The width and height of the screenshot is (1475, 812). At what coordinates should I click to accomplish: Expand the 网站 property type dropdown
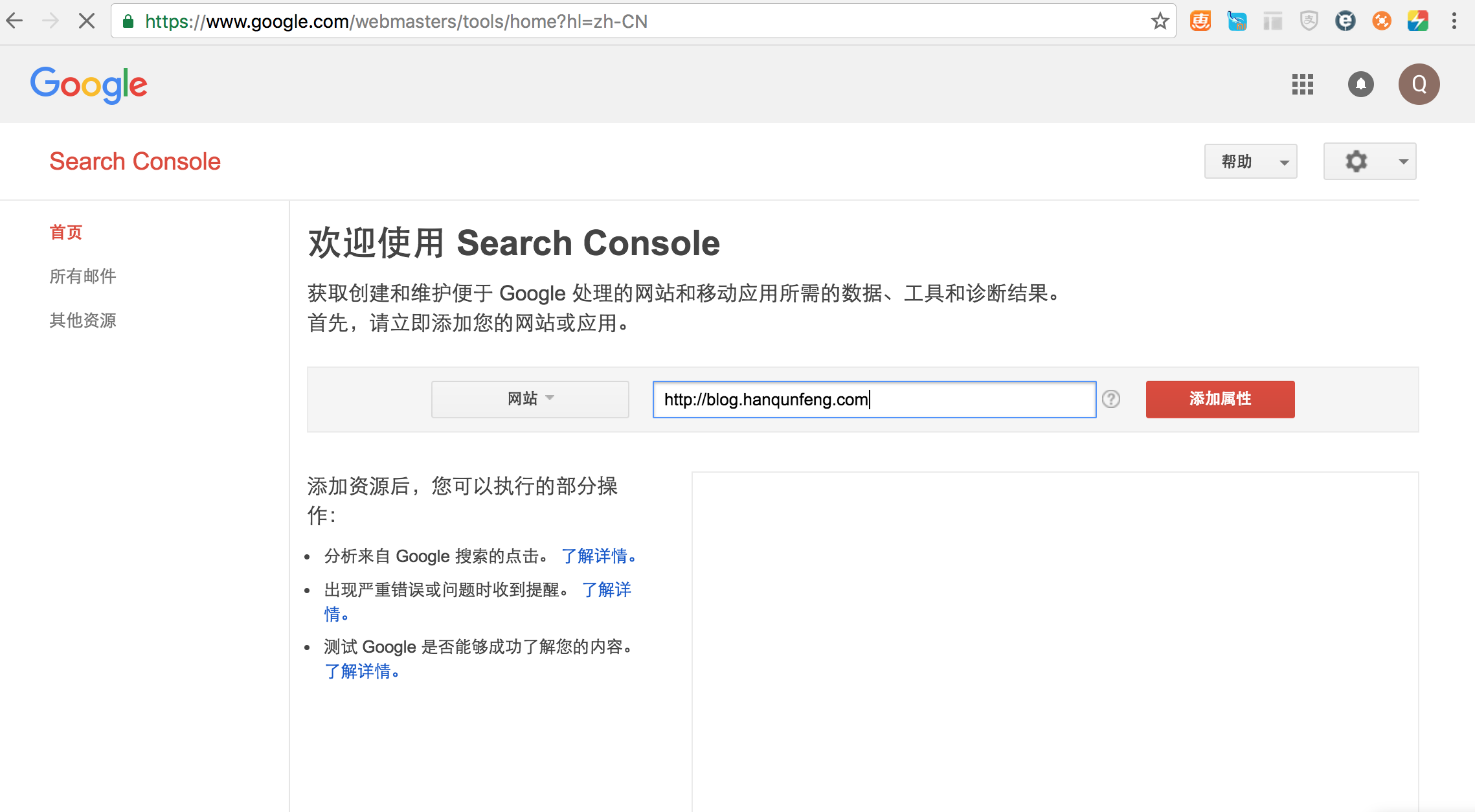tap(530, 399)
